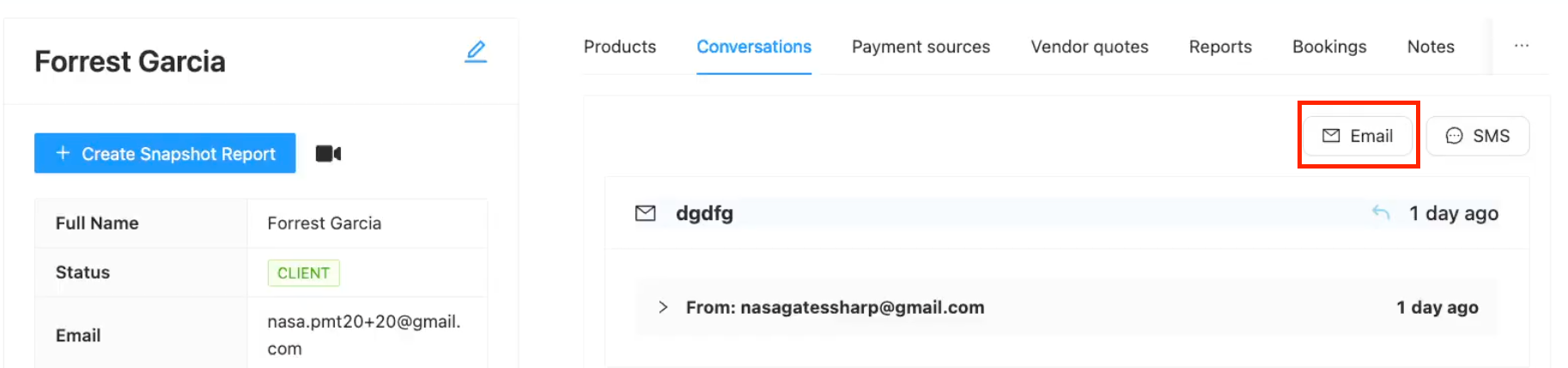Click the edit pencil icon beside Forrest Garcia
Image resolution: width=1568 pixels, height=368 pixels.
click(476, 52)
